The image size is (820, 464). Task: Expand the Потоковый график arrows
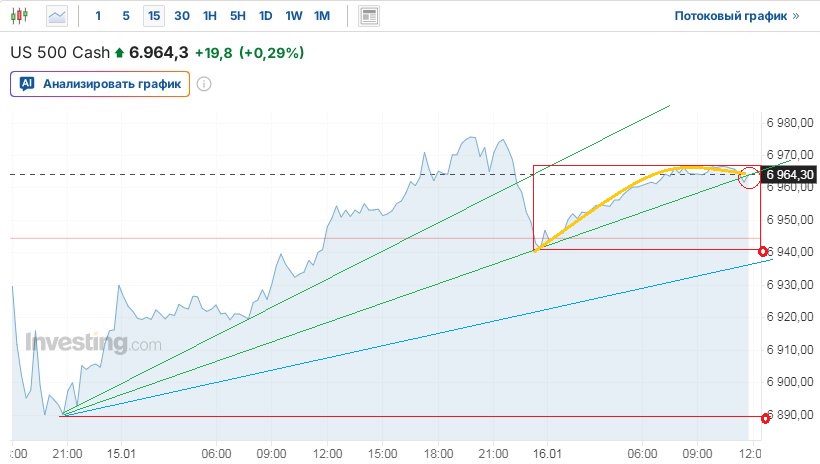pos(796,16)
